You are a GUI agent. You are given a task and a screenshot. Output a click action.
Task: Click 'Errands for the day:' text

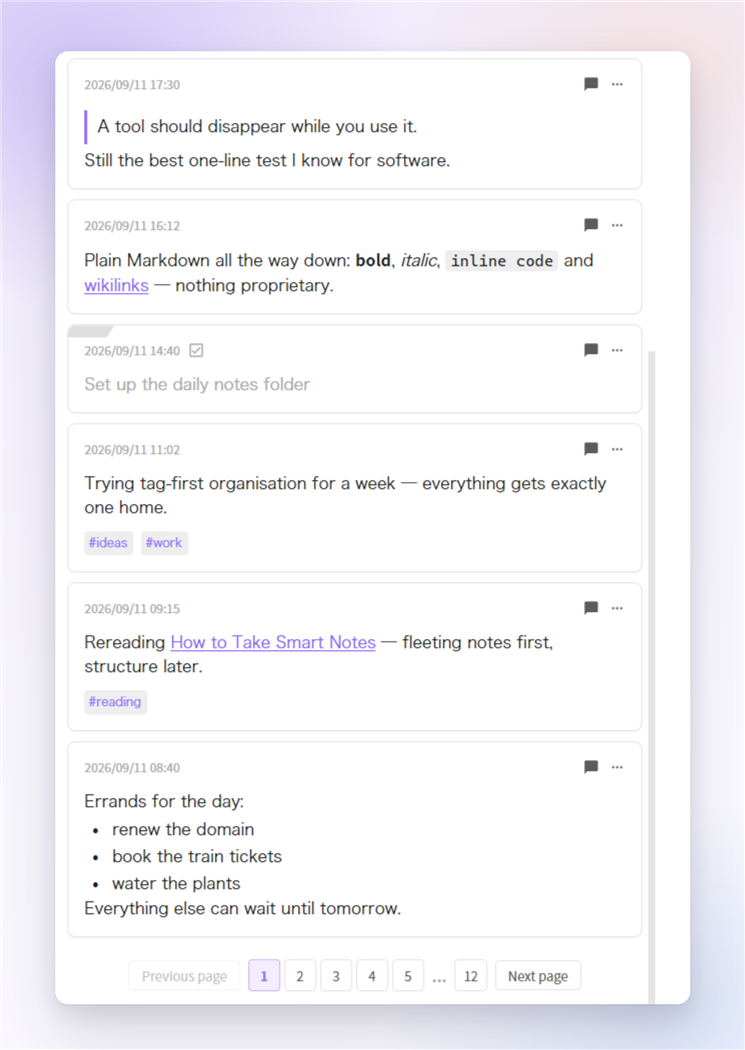coord(164,802)
